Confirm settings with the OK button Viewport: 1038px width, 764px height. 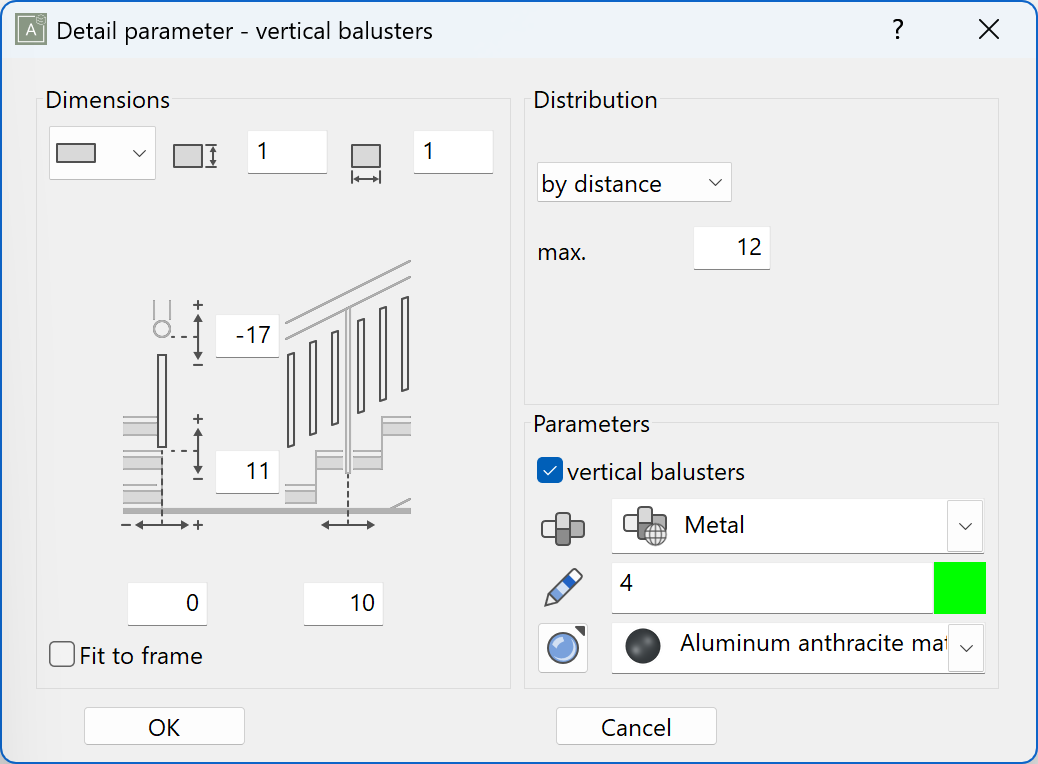coord(163,726)
